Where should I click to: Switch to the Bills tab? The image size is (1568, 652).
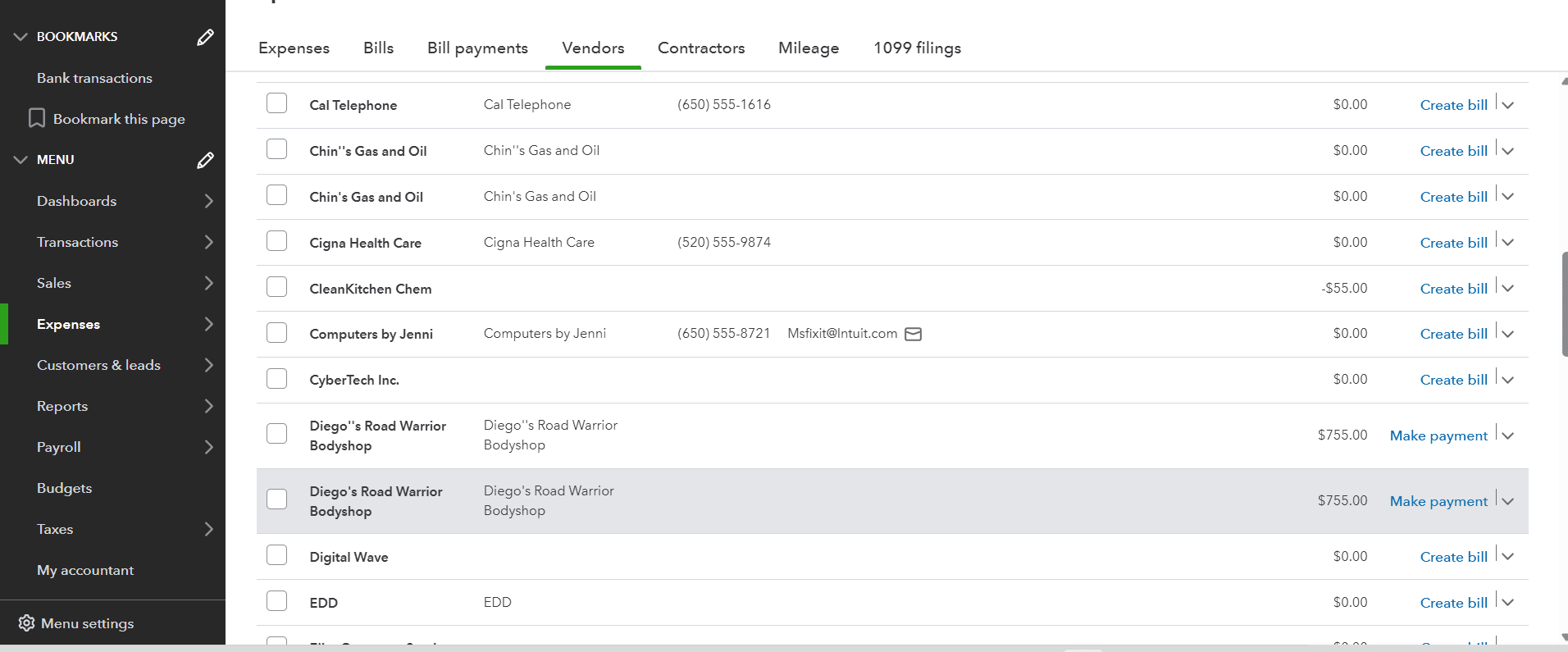coord(378,48)
